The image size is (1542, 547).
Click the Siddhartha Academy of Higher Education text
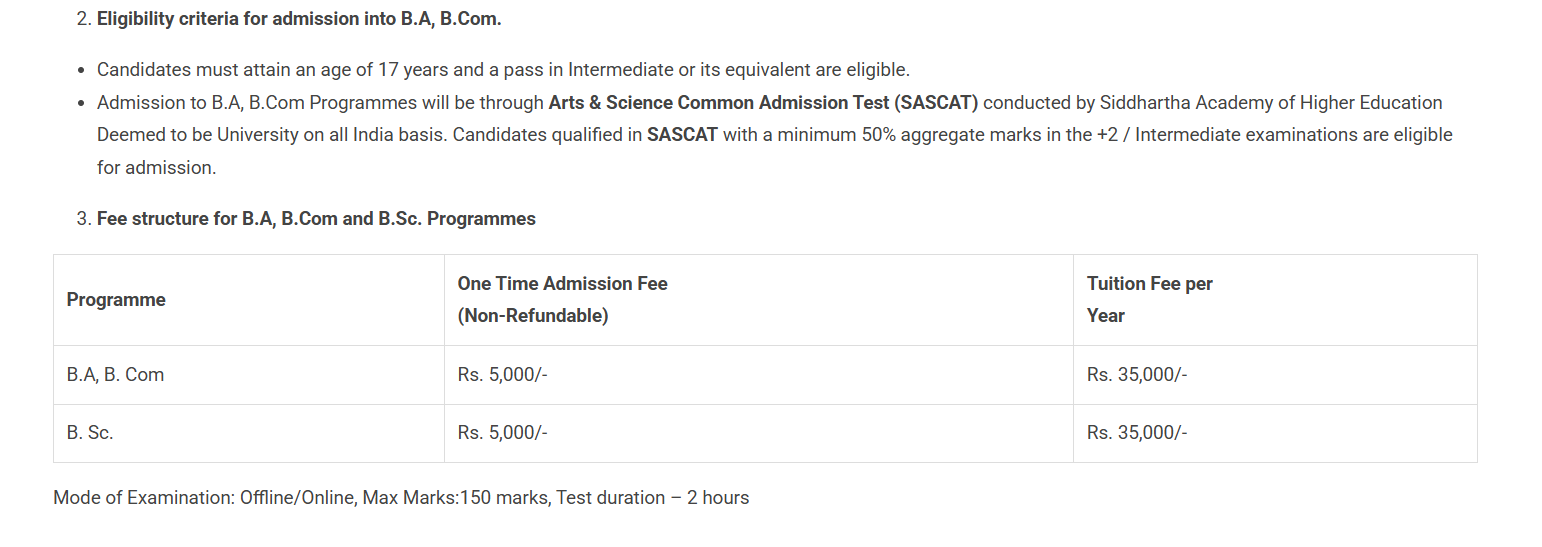[x=1271, y=102]
